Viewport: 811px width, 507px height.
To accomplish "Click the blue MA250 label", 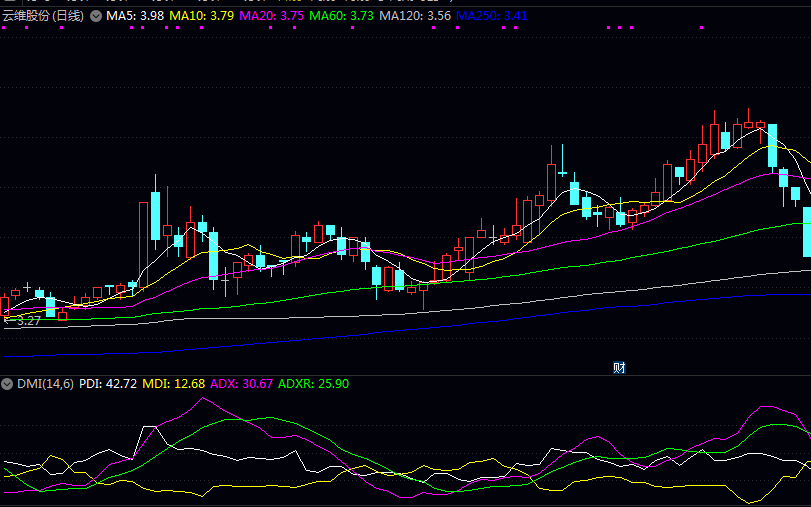I will click(x=491, y=16).
